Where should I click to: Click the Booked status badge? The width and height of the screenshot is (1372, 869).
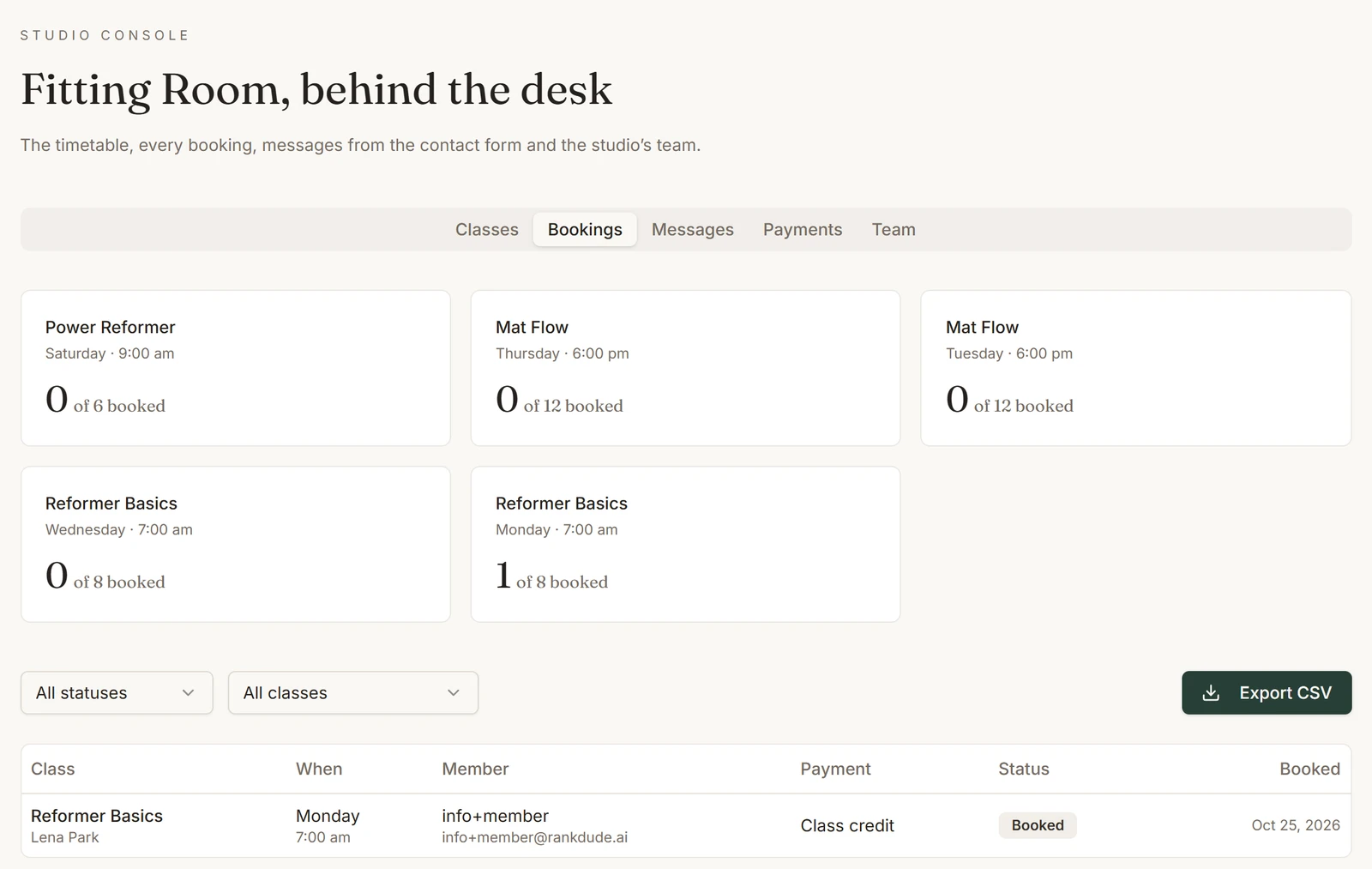(1038, 825)
